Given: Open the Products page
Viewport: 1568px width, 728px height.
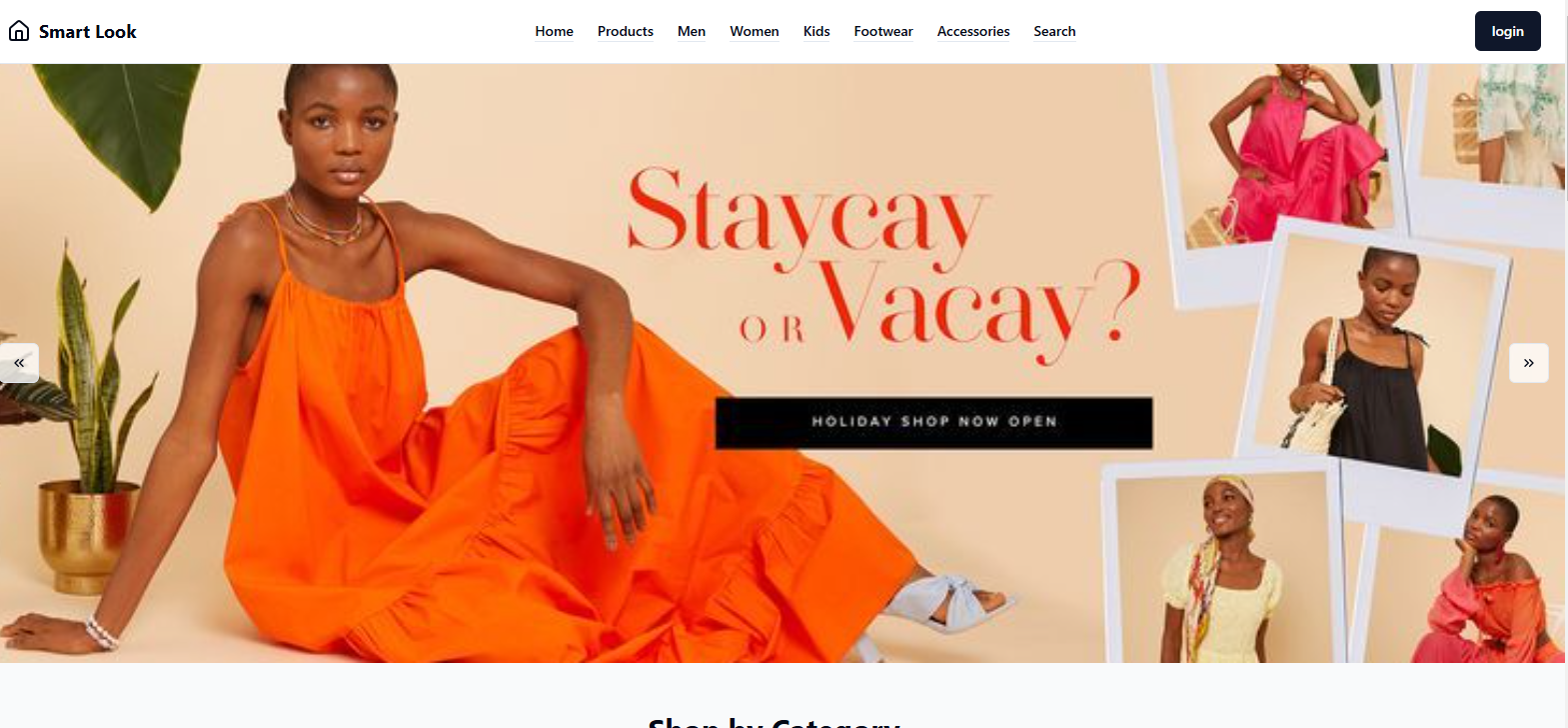Looking at the screenshot, I should (626, 31).
